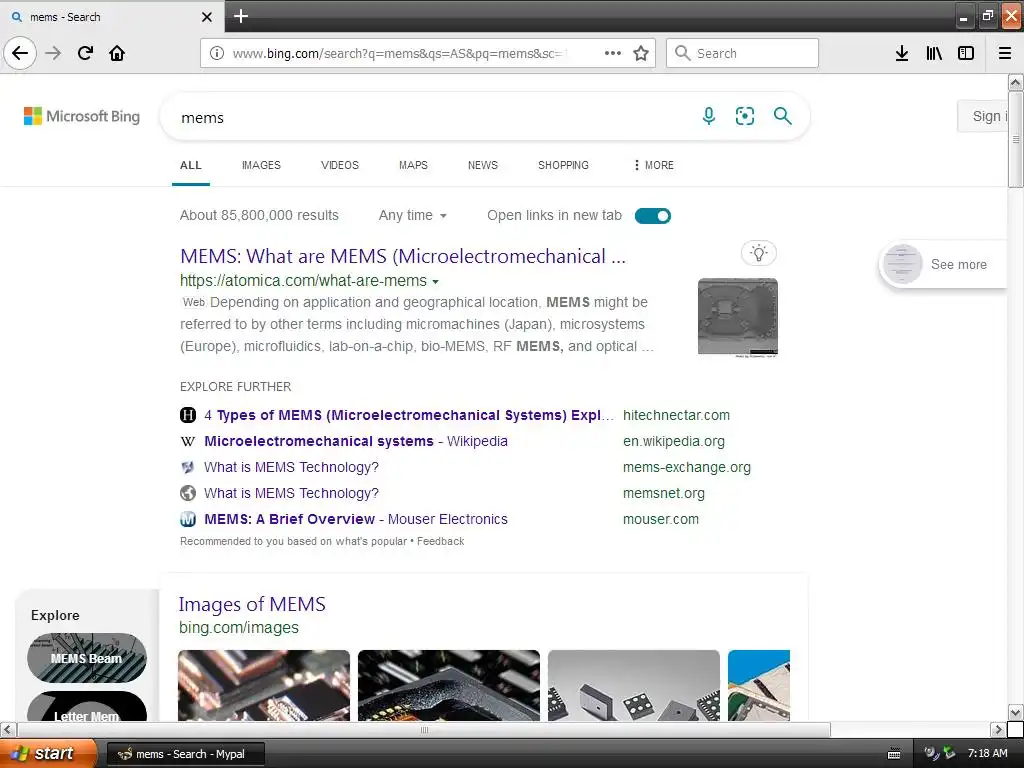This screenshot has height=768, width=1024.
Task: Toggle the sidebar view icon
Action: (966, 53)
